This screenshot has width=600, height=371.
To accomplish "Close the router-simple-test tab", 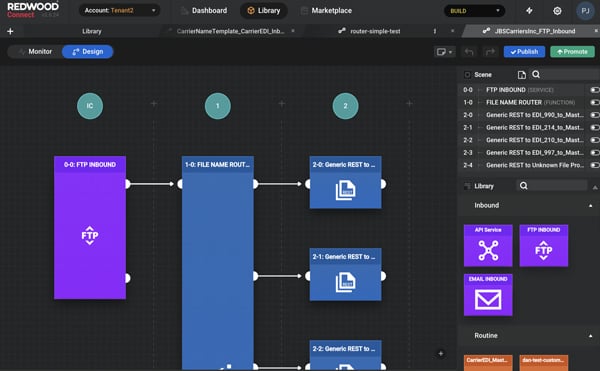I will pos(452,31).
